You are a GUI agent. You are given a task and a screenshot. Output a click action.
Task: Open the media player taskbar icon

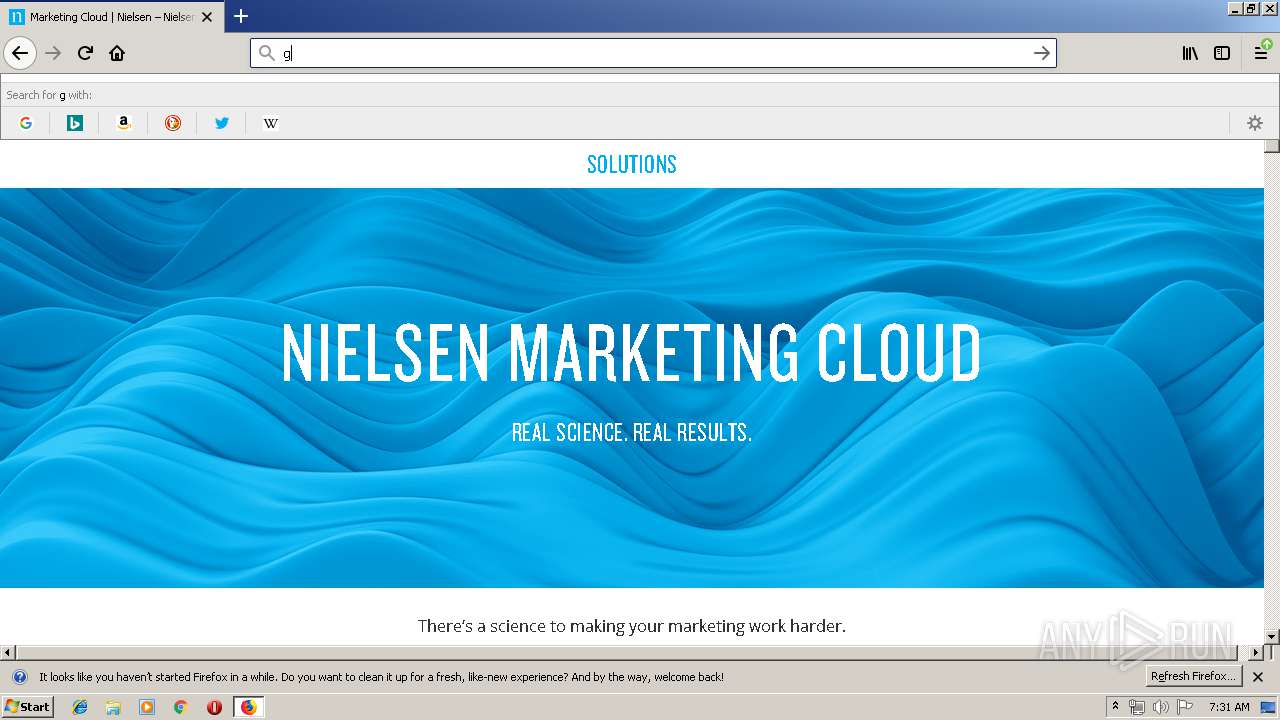tap(147, 707)
